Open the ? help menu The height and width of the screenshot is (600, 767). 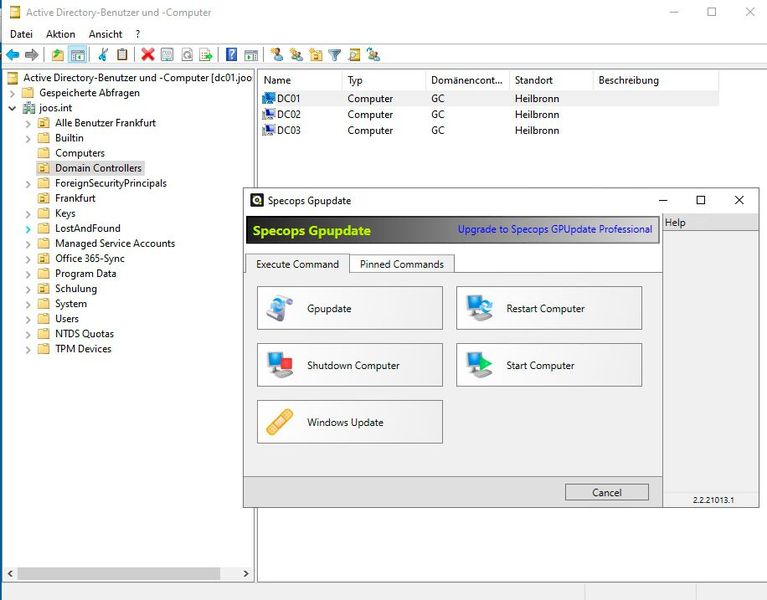click(138, 34)
